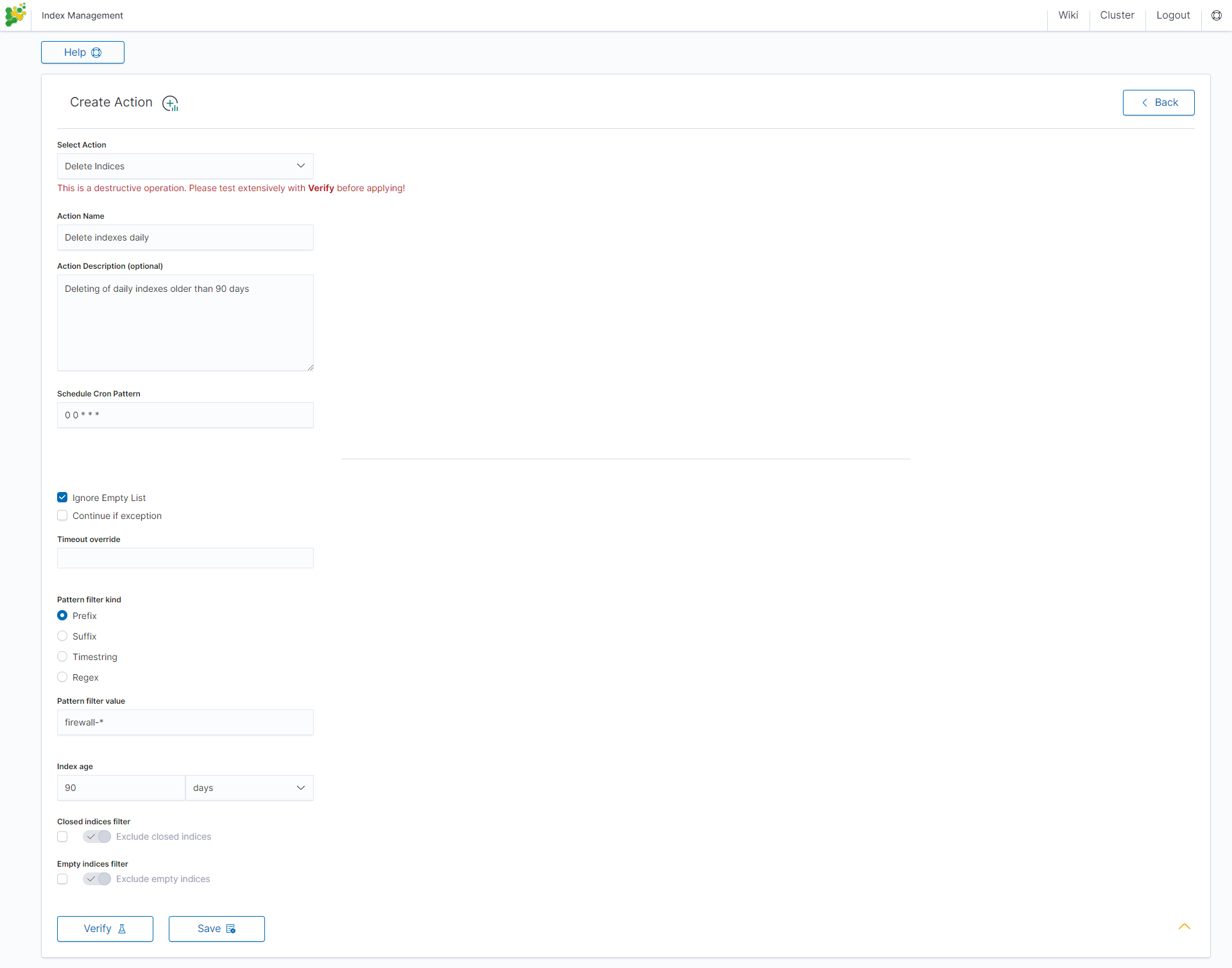
Task: Click the Create Action plus icon
Action: 170,103
